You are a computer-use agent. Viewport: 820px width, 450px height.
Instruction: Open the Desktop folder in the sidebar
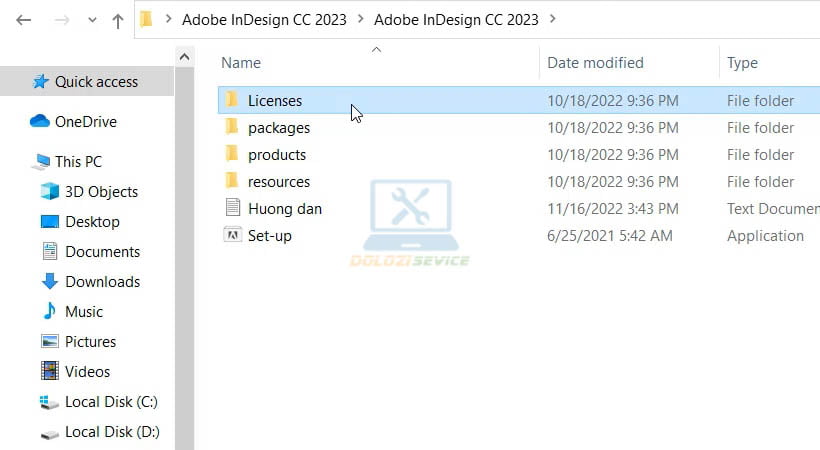[92, 222]
